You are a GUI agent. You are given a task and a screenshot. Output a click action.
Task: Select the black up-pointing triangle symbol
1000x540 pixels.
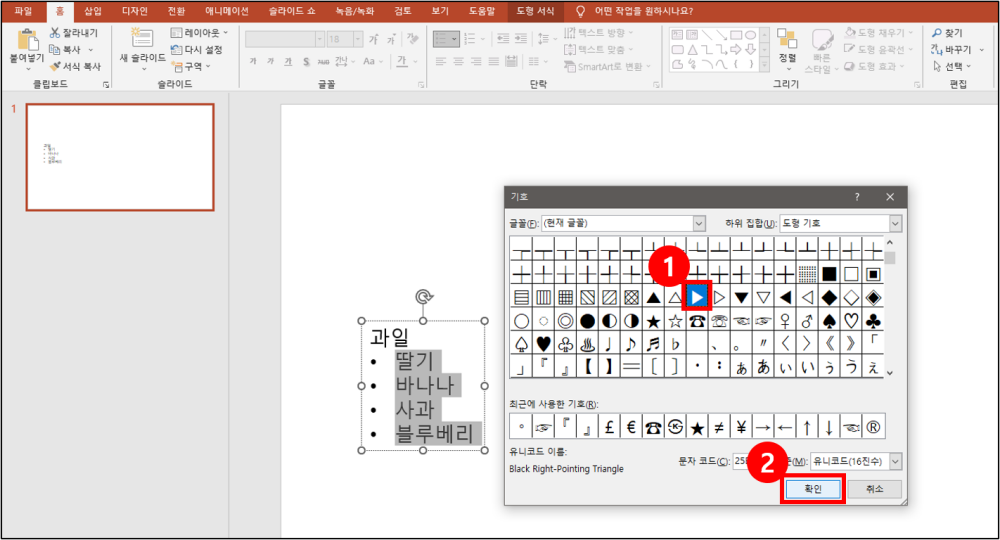(x=653, y=297)
